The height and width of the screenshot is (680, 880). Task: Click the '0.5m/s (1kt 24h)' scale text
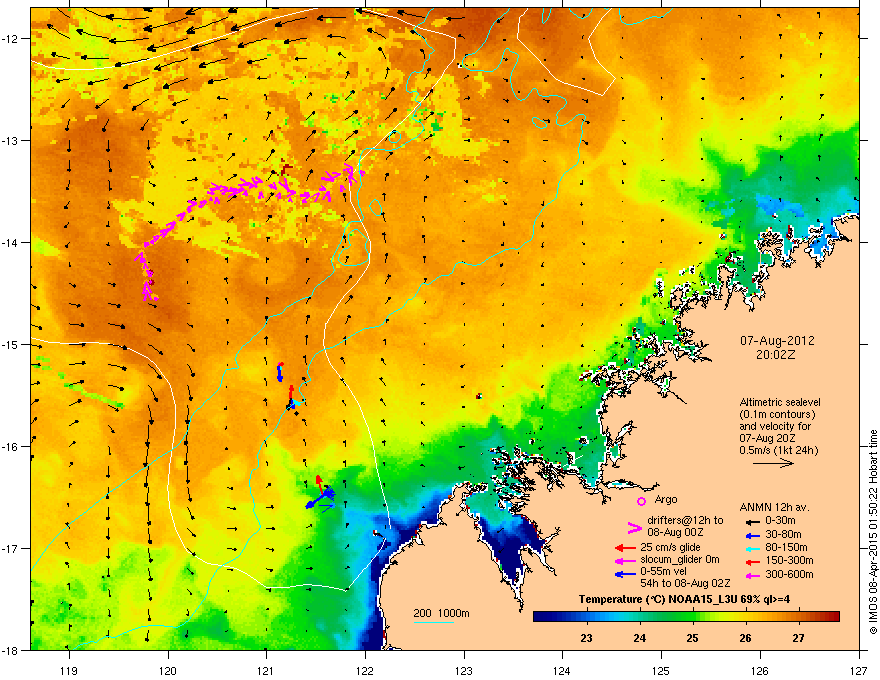(779, 450)
